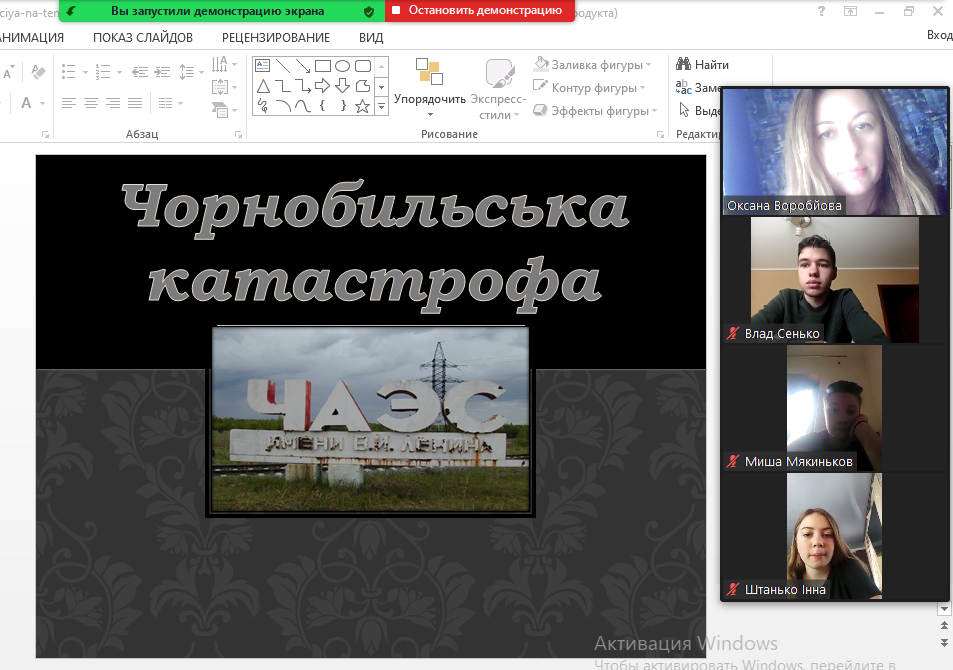This screenshot has height=670, width=953.
Task: Toggle align text left
Action: point(69,103)
